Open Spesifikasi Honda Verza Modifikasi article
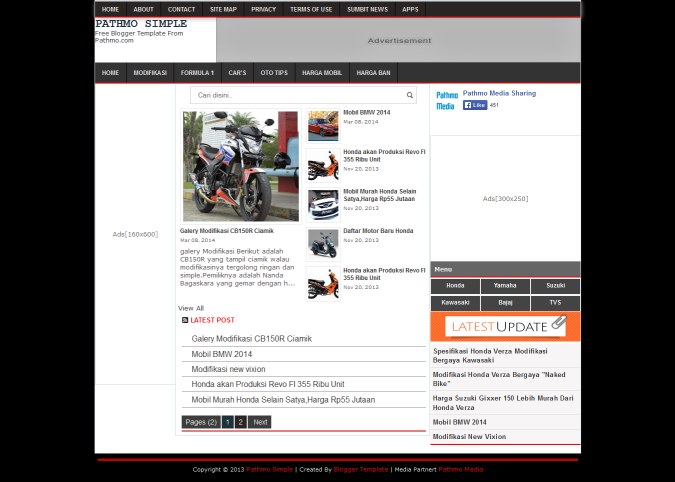Viewport: 675px width, 482px height. point(490,355)
